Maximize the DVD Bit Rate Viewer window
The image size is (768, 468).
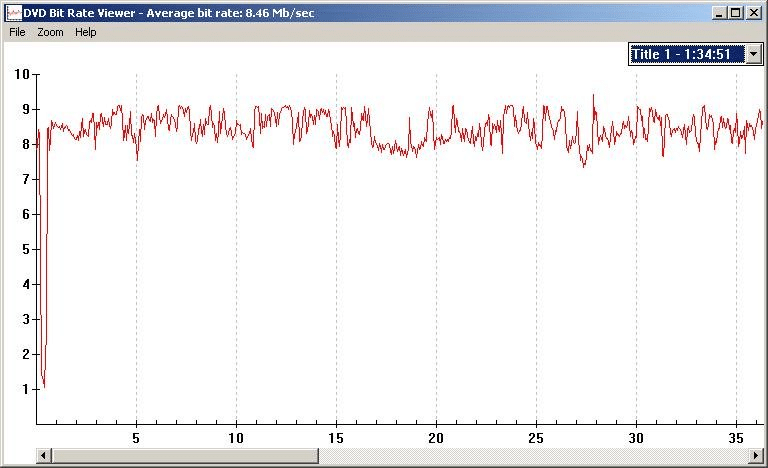pyautogui.click(x=736, y=13)
